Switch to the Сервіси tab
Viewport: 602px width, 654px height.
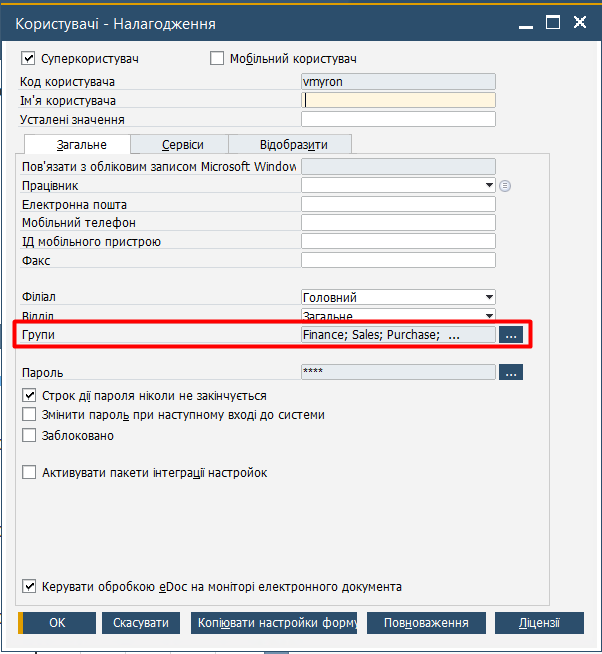183,145
